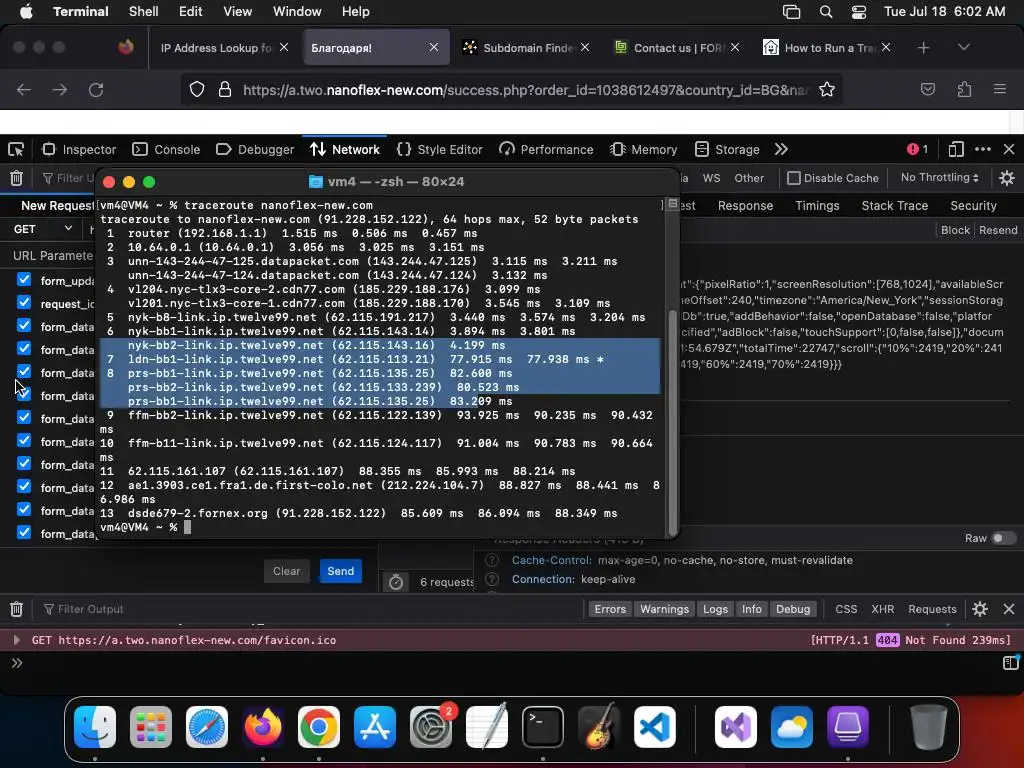Image resolution: width=1024 pixels, height=768 pixels.
Task: Expand the favicon.ico GET log entry
Action: click(16, 640)
